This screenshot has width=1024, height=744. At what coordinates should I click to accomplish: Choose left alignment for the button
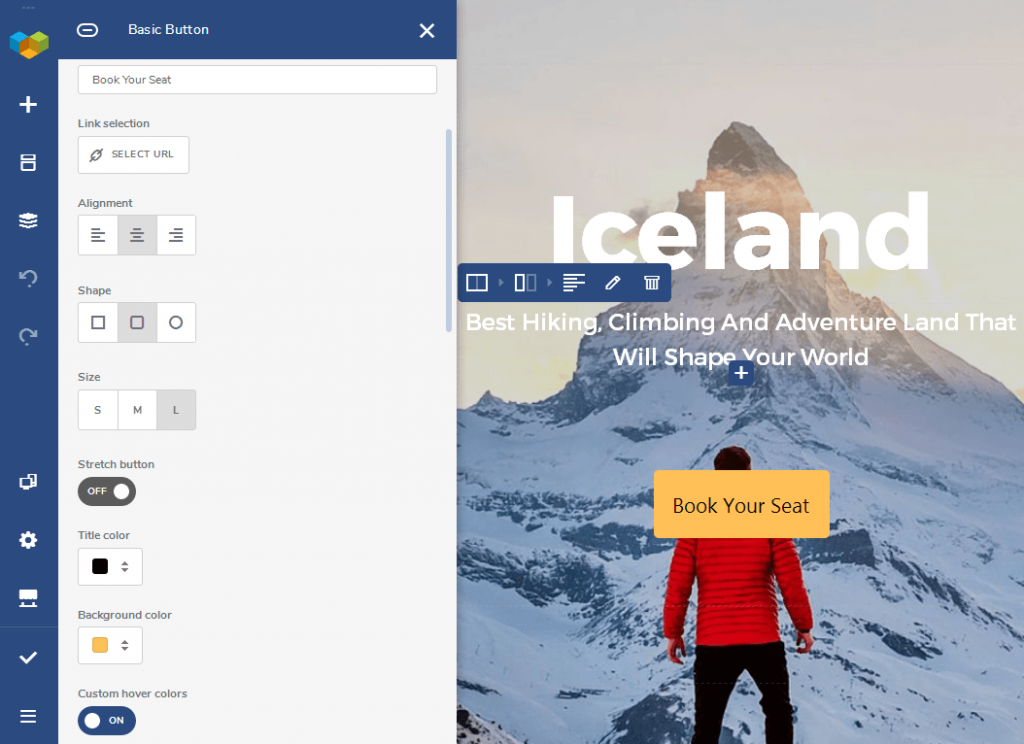click(98, 235)
